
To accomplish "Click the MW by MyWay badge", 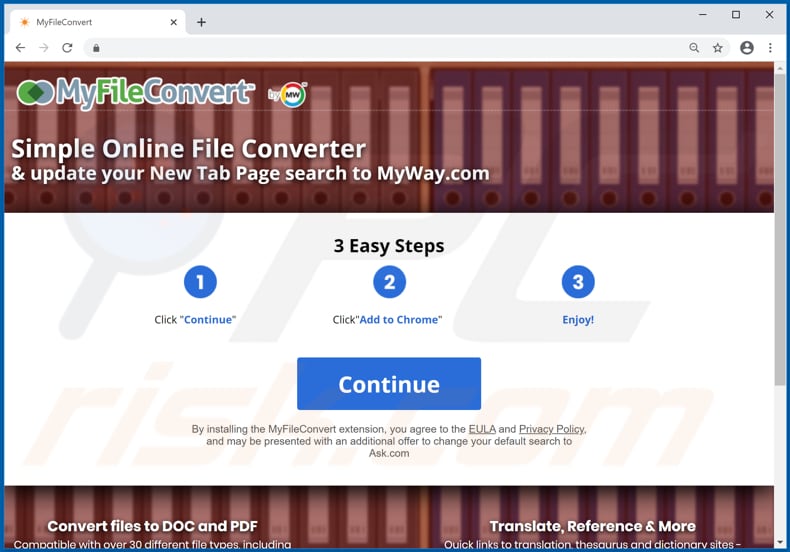I will coord(288,94).
